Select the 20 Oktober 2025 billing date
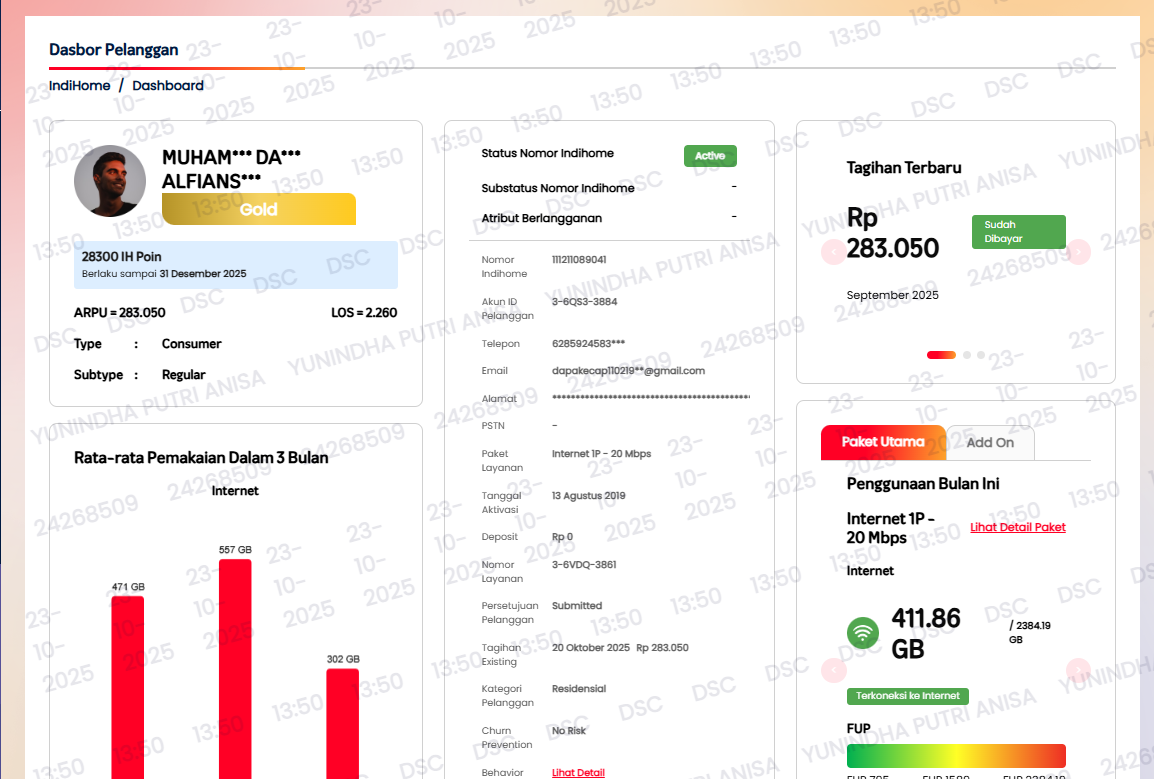The width and height of the screenshot is (1154, 779). (x=591, y=648)
